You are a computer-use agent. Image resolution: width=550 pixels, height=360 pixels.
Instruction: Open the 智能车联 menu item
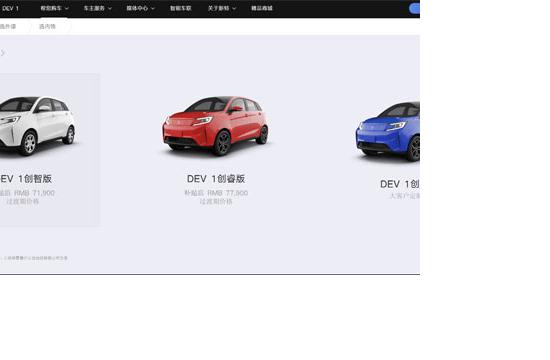point(181,8)
